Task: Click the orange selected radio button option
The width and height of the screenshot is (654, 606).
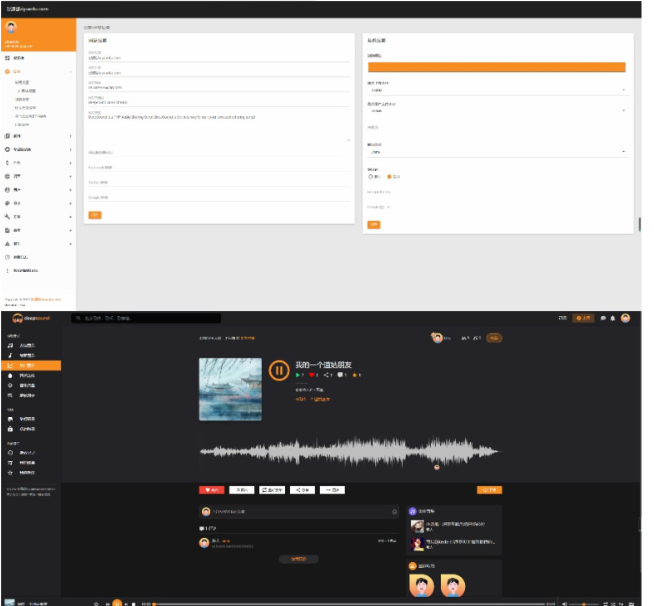Action: tap(390, 177)
